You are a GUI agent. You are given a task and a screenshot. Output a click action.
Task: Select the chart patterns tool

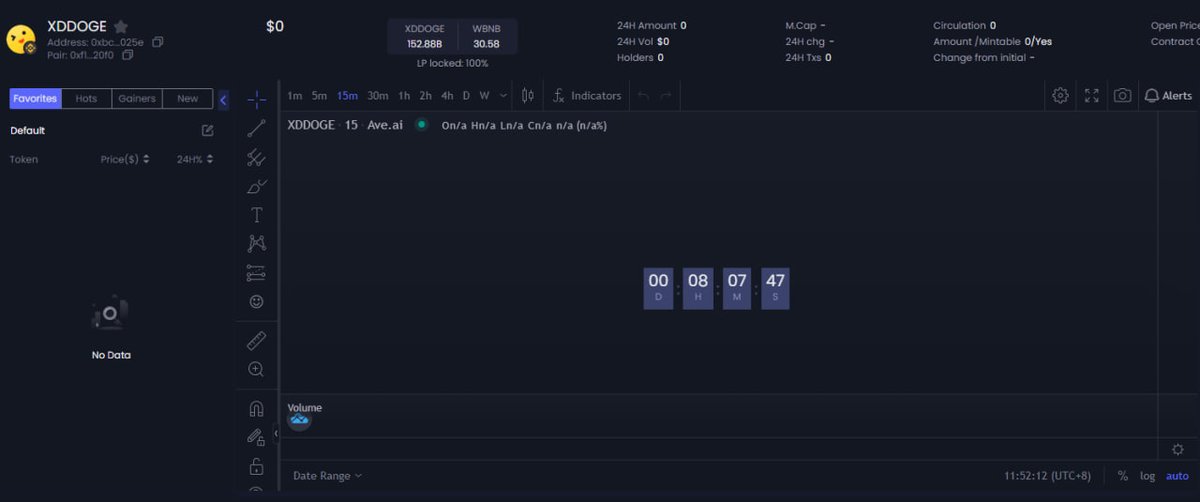(256, 243)
